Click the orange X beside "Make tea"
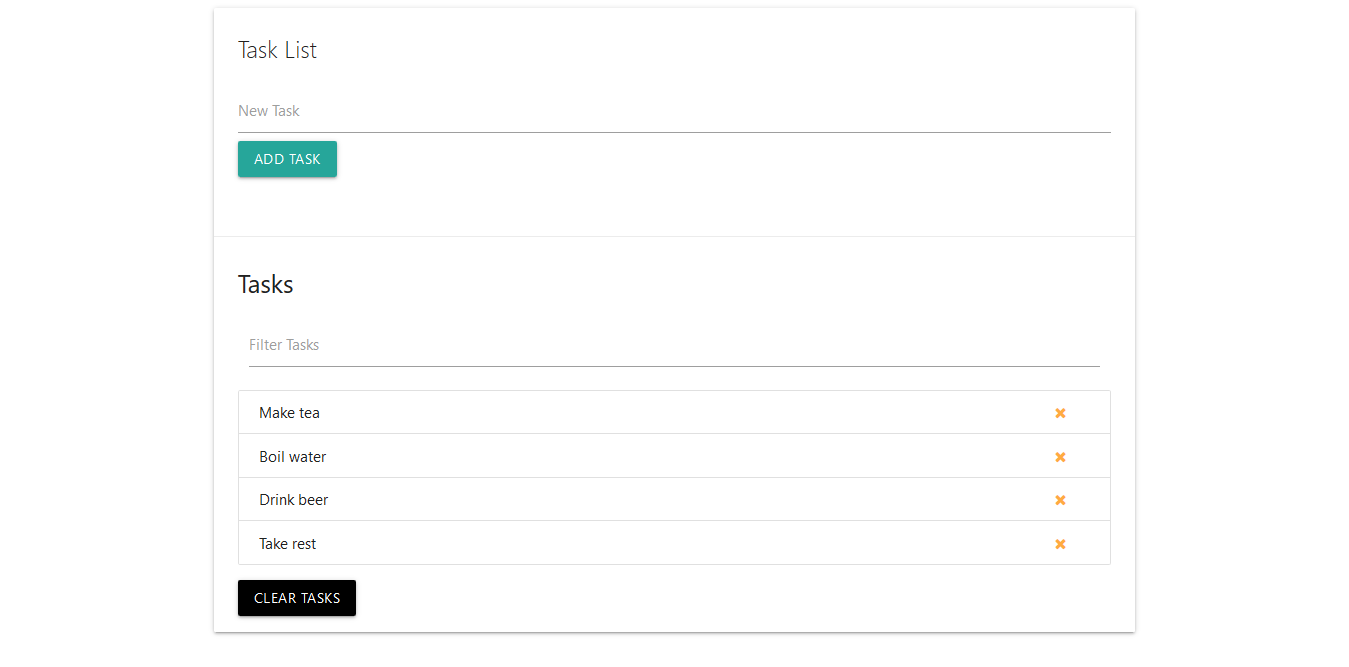 click(x=1060, y=412)
